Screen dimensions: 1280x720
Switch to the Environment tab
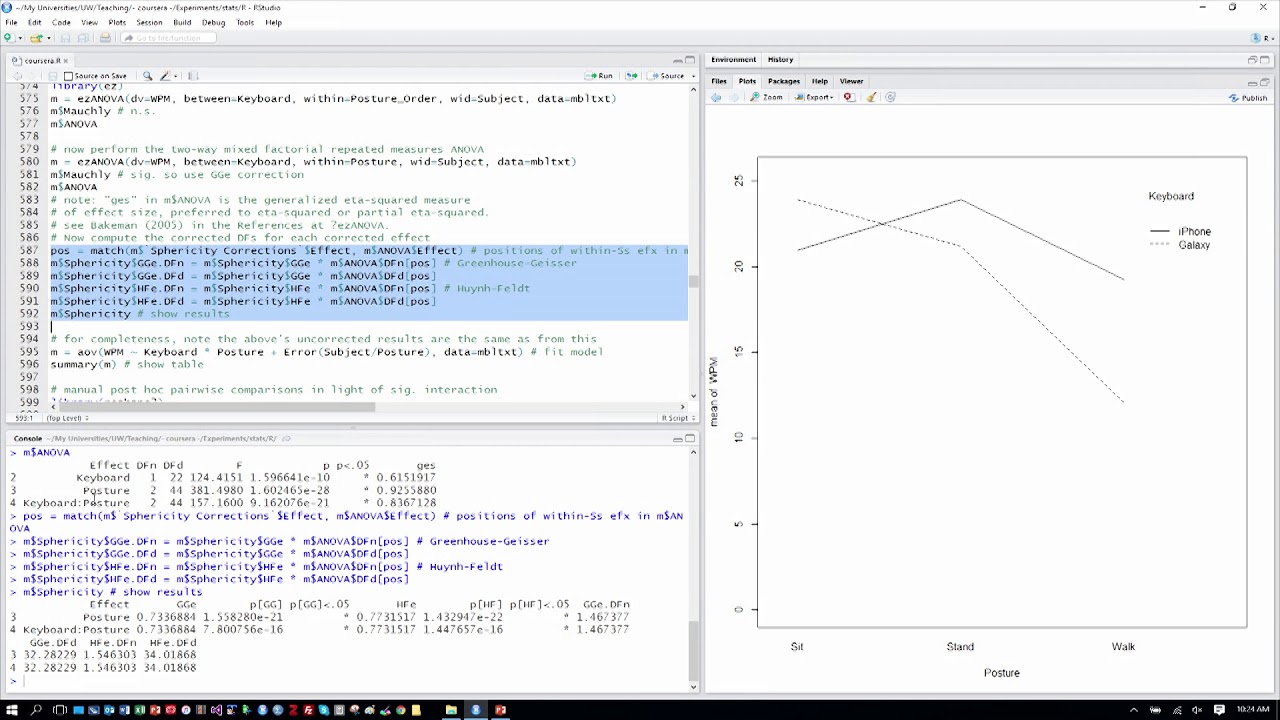pos(733,60)
